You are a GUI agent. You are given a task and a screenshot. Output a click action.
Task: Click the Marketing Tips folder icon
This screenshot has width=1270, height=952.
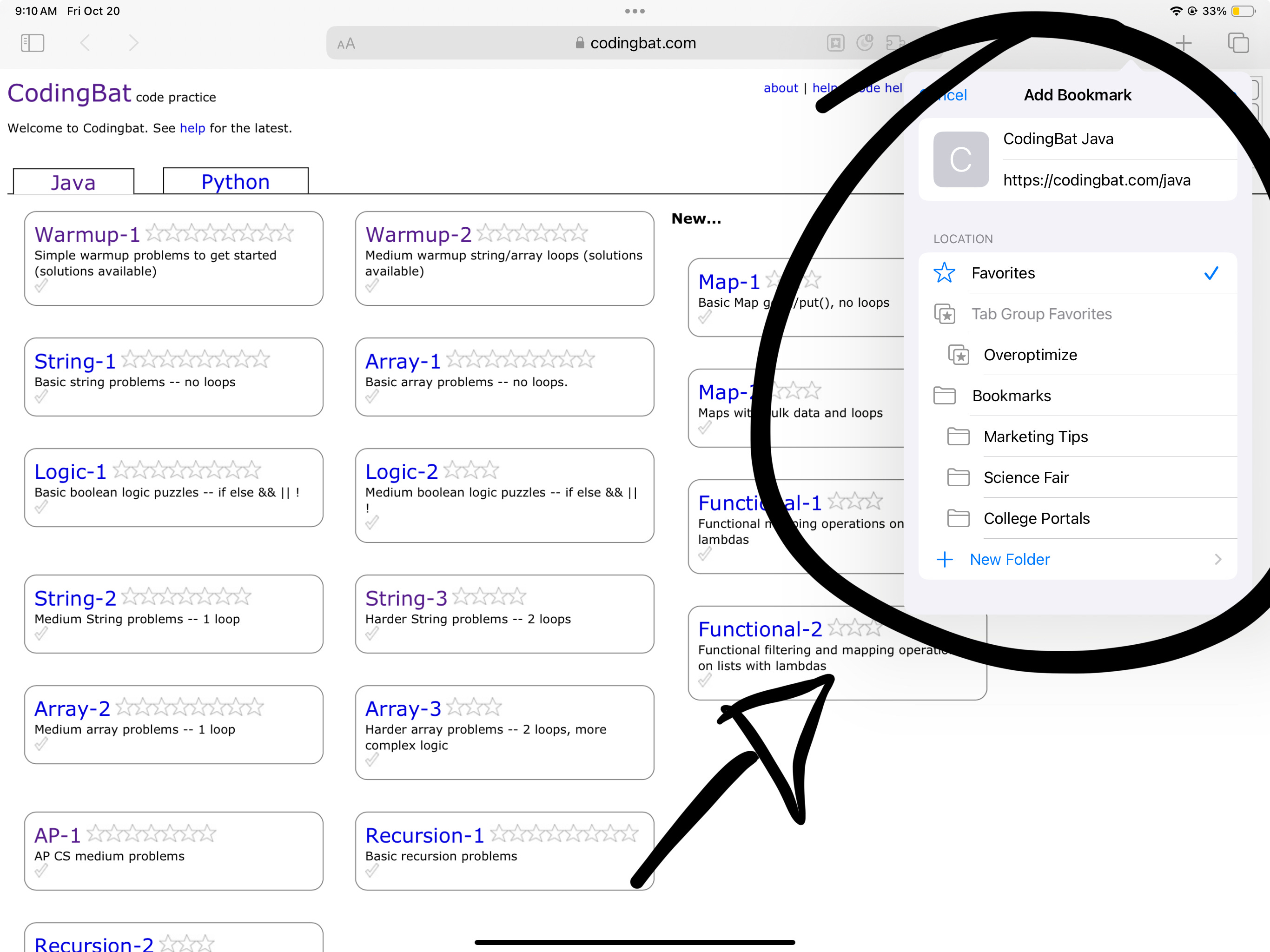(958, 436)
